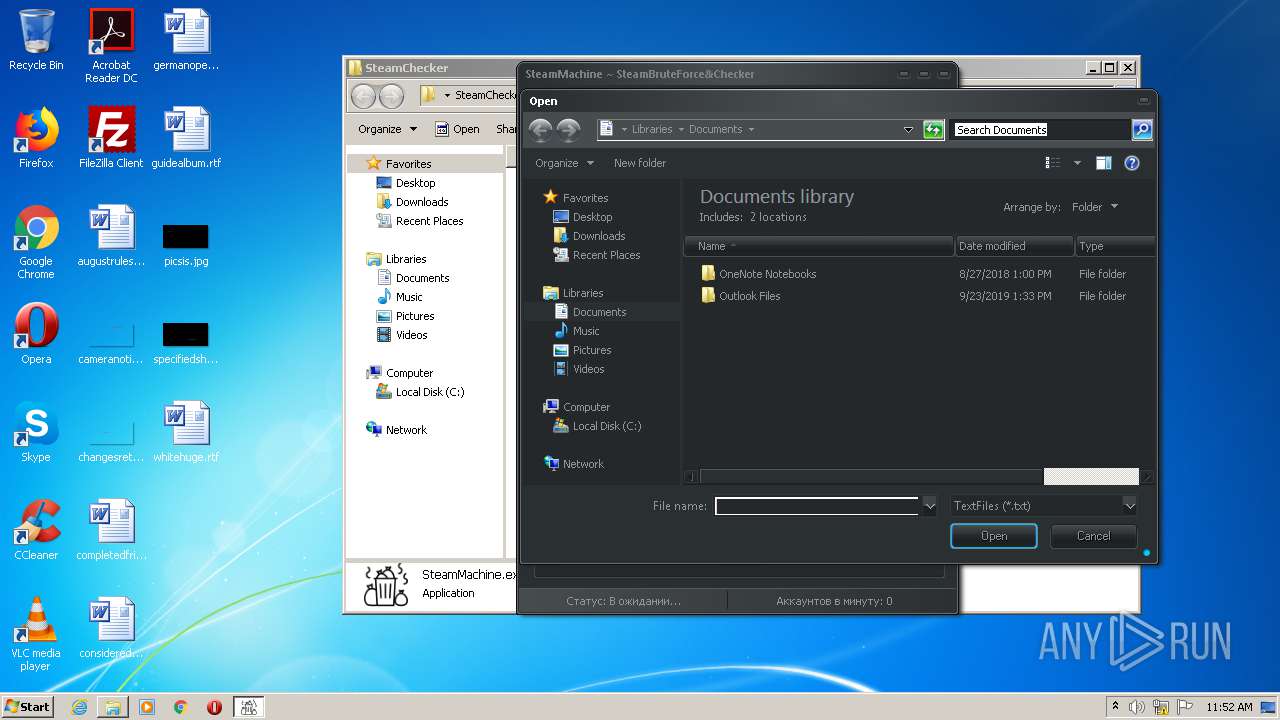Viewport: 1280px width, 720px height.
Task: Select Local Disk (C:) in SteamChecker sidebar
Action: click(420, 392)
